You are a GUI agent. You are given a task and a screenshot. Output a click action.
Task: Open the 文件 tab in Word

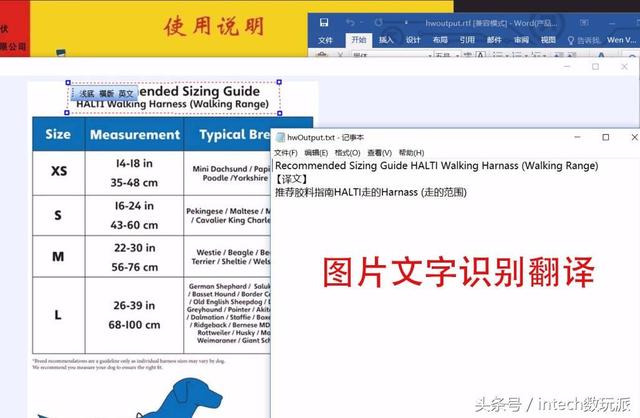325,40
